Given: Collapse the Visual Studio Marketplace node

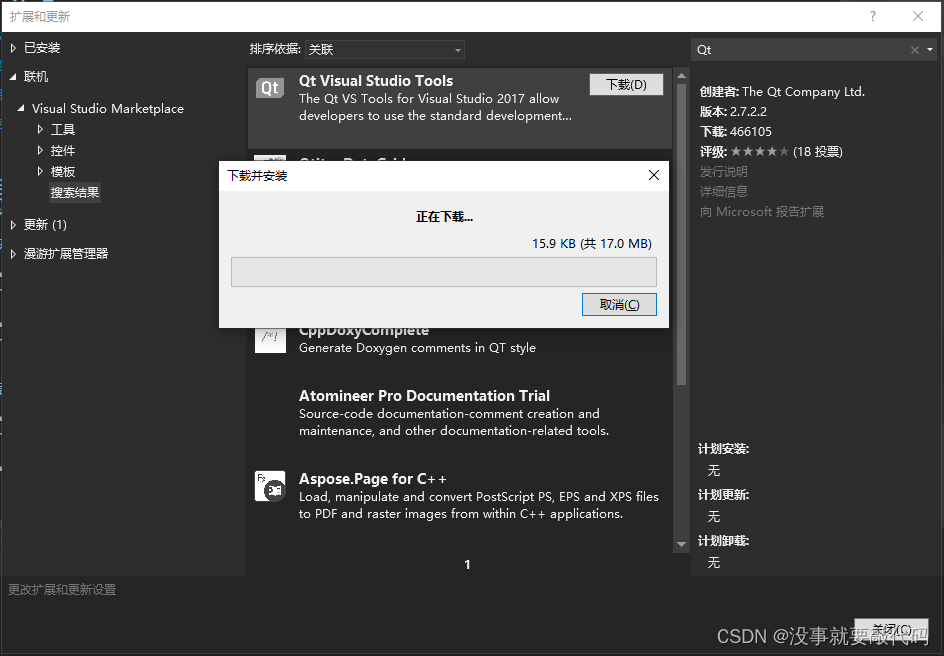Looking at the screenshot, I should coord(22,108).
